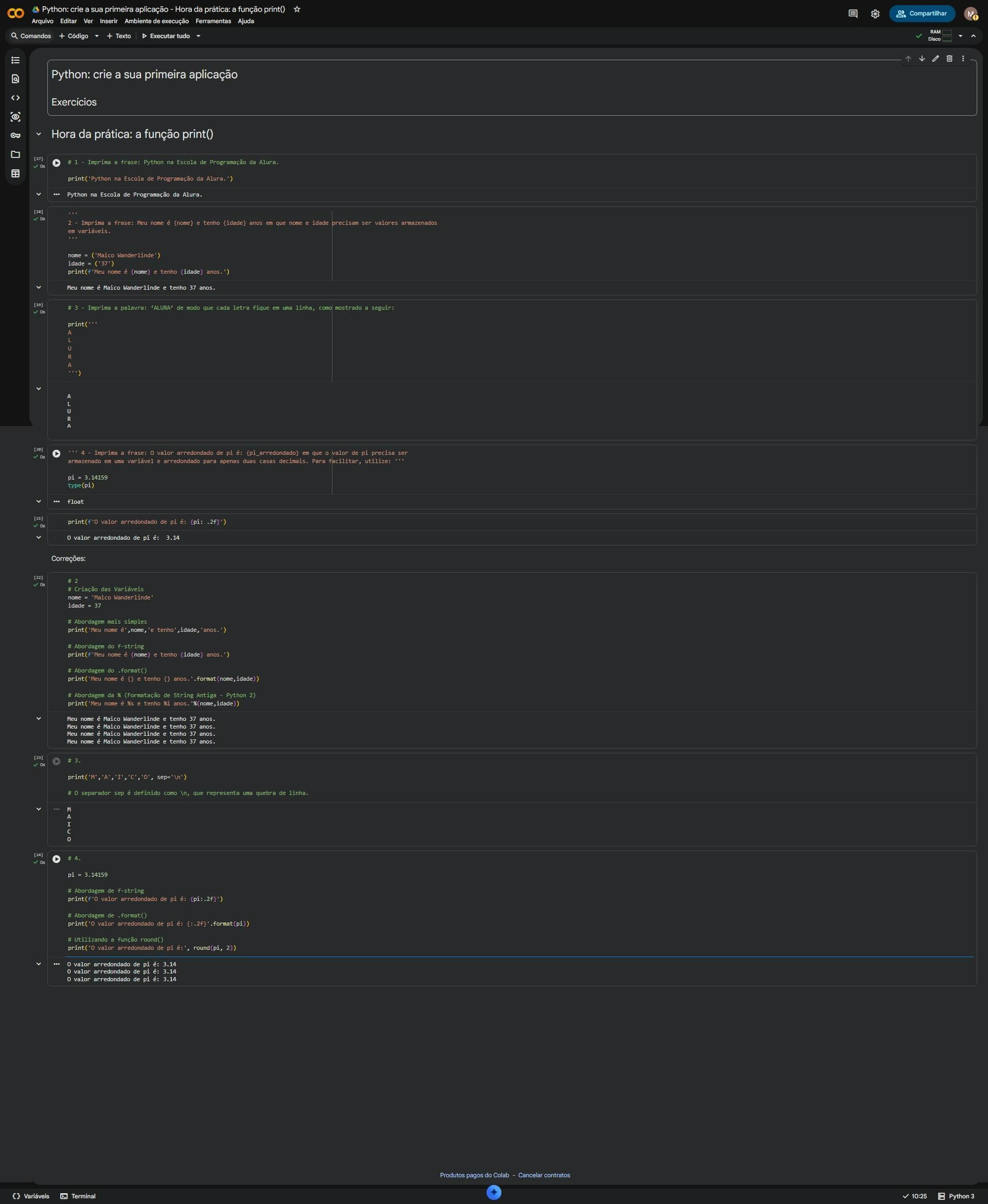Click the 'idade = 37' code line

(84, 606)
